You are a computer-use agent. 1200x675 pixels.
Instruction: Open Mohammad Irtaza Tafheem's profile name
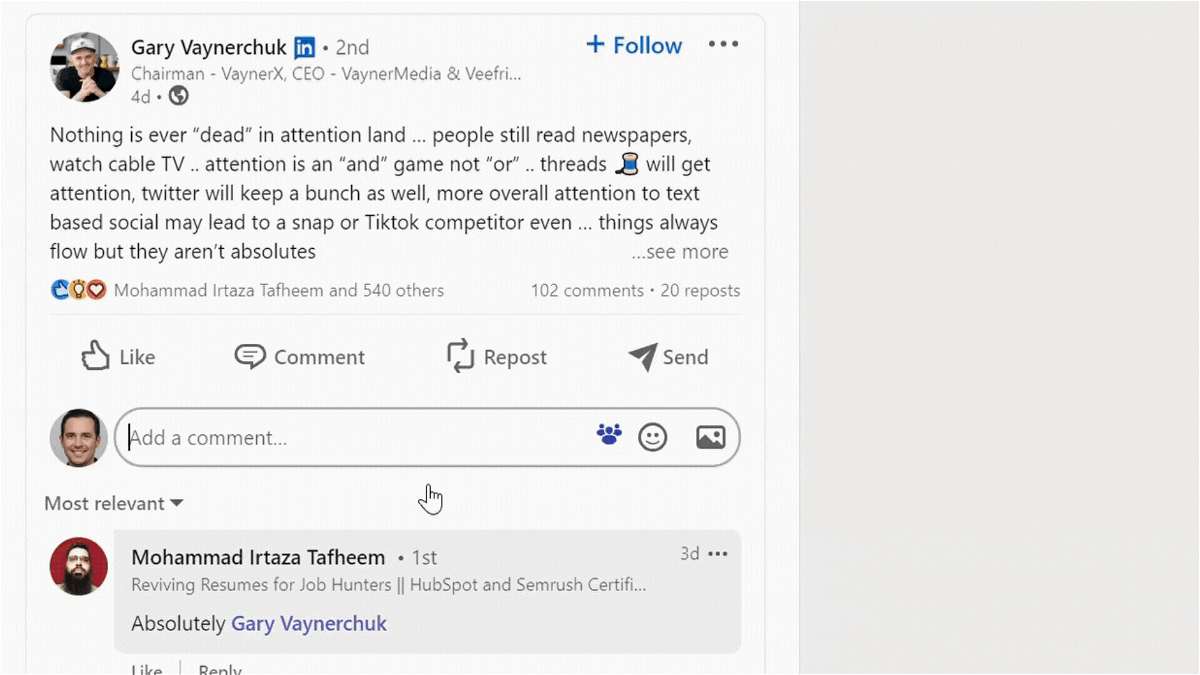point(258,557)
